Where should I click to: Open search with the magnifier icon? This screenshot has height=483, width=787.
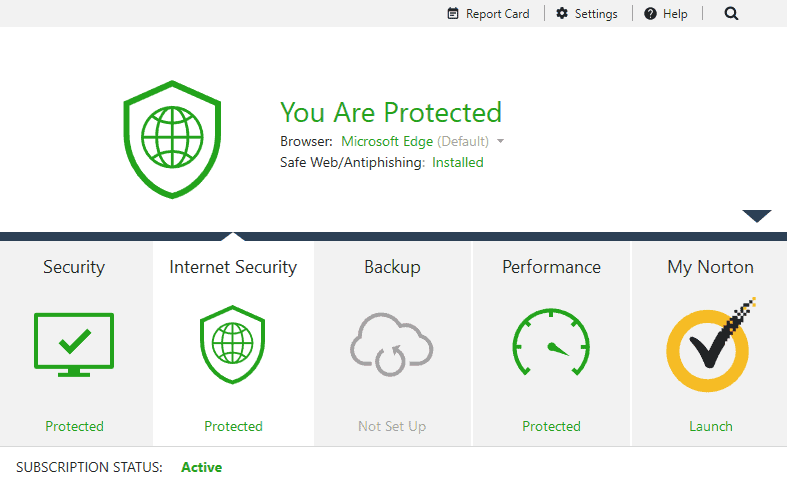click(731, 14)
